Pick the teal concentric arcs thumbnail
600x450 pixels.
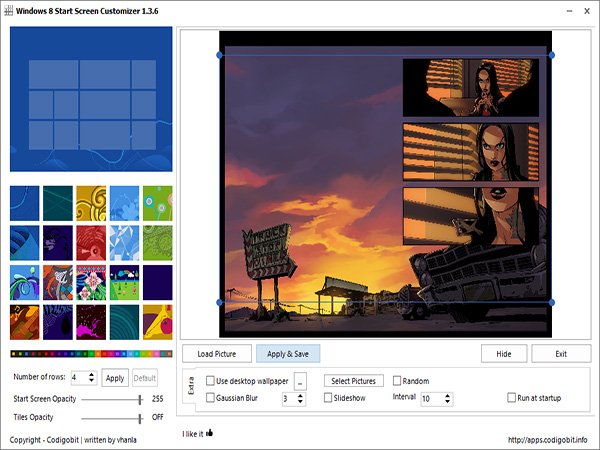coord(124,322)
